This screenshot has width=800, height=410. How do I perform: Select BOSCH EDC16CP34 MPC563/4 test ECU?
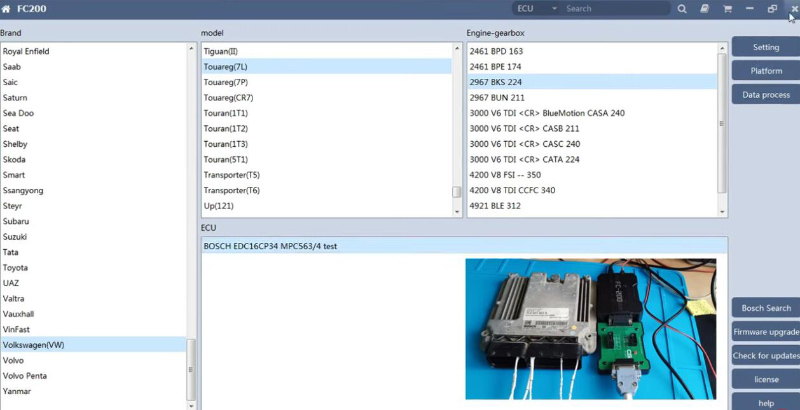coord(270,246)
